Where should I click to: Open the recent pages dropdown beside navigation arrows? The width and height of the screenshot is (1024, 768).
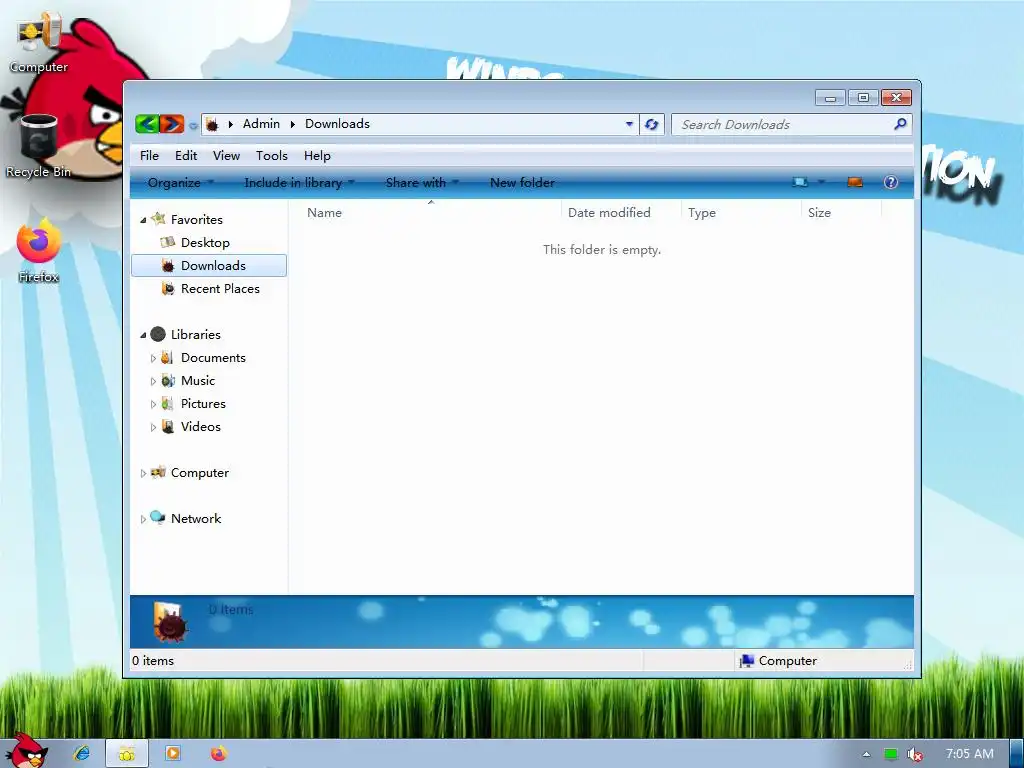(x=193, y=125)
